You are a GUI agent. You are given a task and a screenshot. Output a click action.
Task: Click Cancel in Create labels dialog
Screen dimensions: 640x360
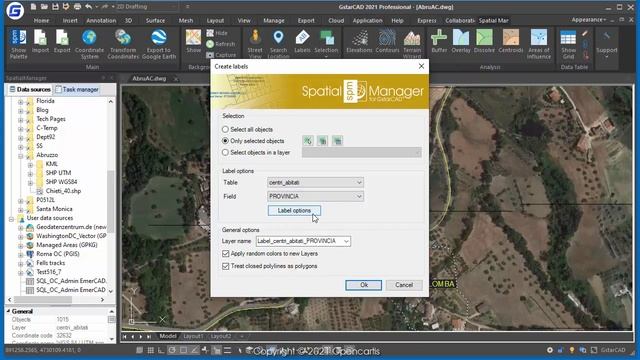[404, 285]
